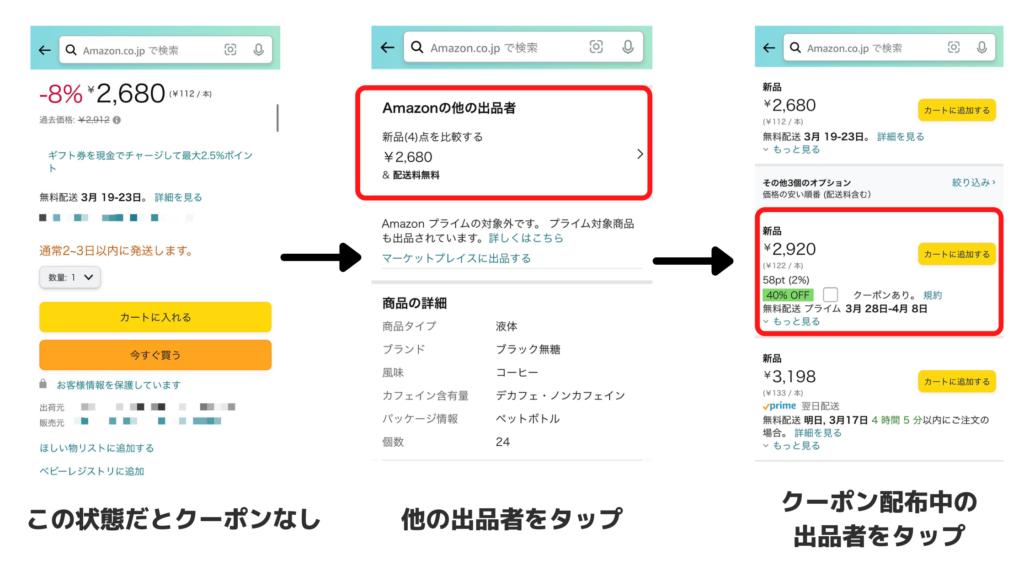Viewport: 1024px width, 576px height.
Task: Click the 40% OFF coupon badge
Action: coord(788,295)
